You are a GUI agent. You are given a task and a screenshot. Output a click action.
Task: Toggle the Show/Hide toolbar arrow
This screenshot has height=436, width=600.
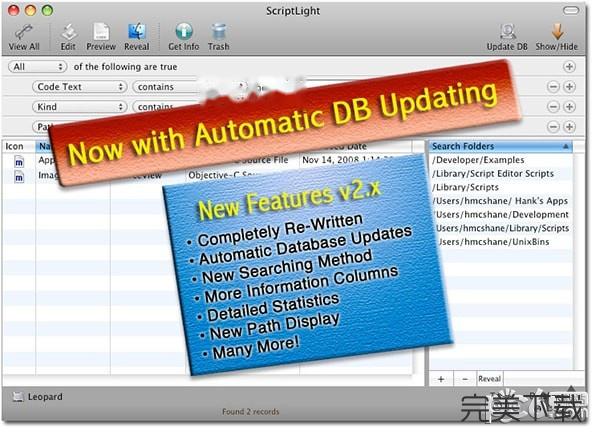coord(557,37)
